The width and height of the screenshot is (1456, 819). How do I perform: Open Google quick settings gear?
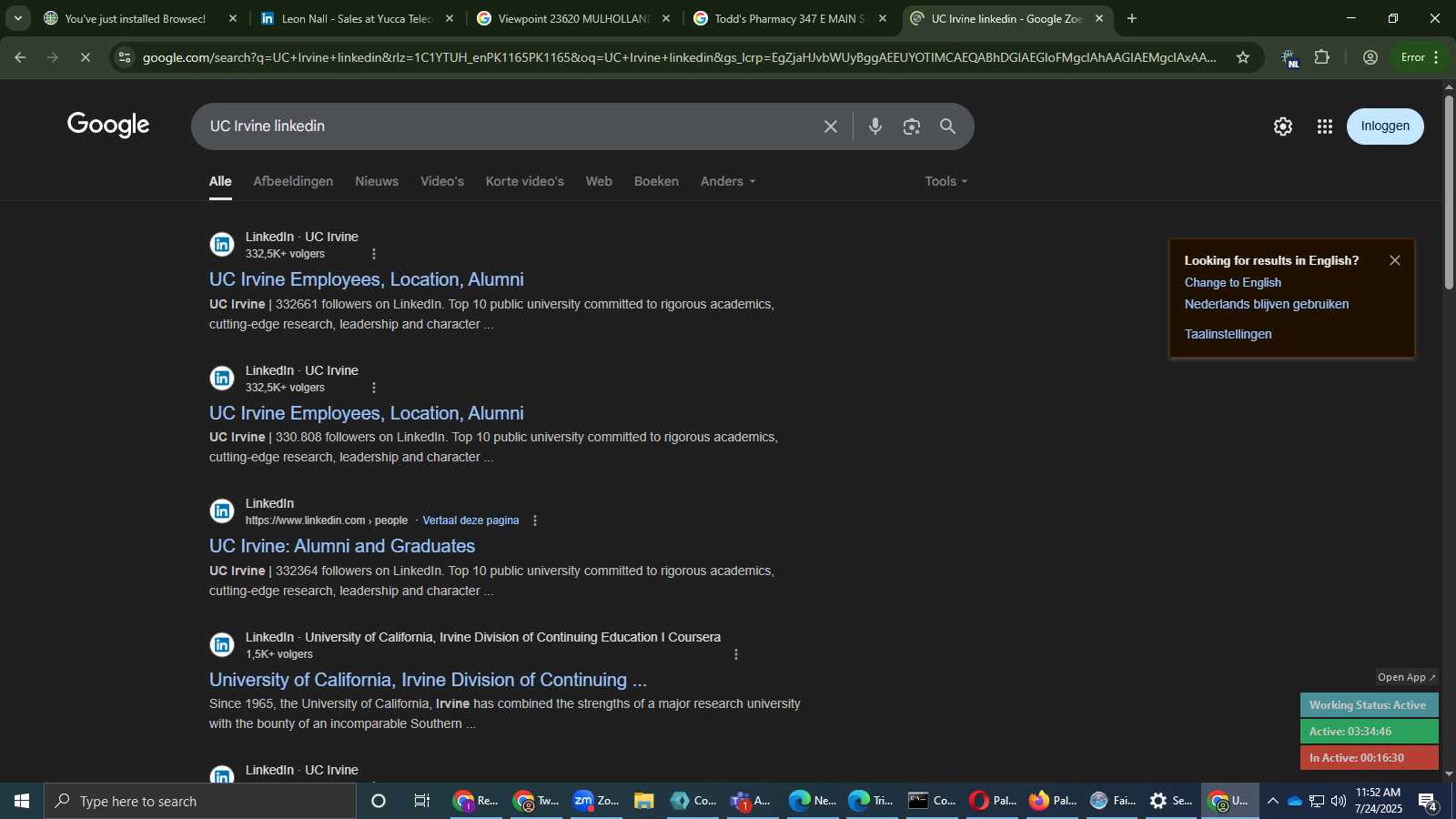(x=1283, y=126)
